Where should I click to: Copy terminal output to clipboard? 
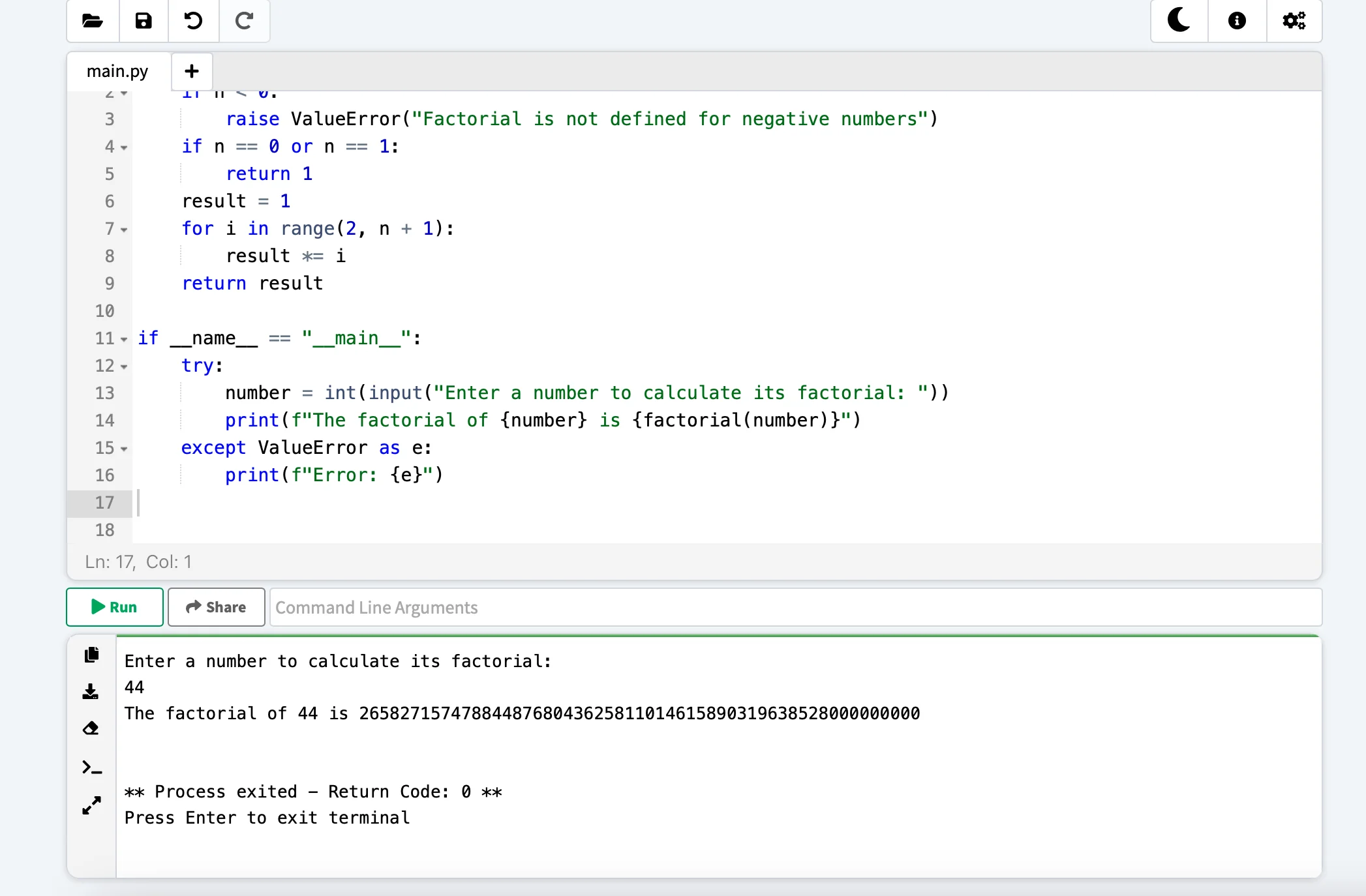click(x=91, y=654)
